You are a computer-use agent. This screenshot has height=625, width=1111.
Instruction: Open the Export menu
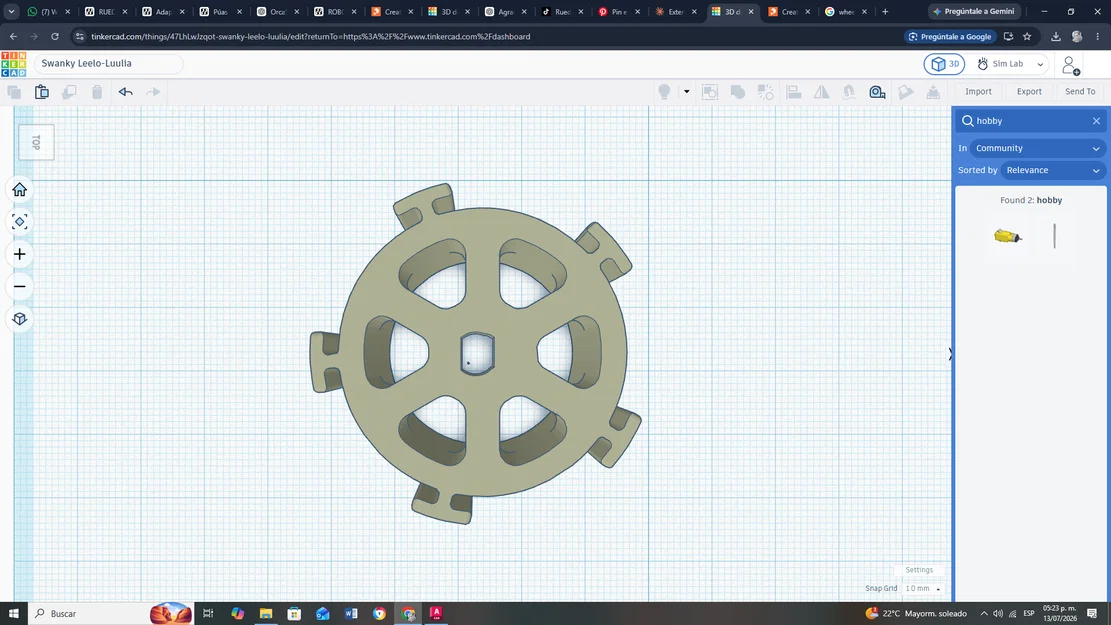1029,91
